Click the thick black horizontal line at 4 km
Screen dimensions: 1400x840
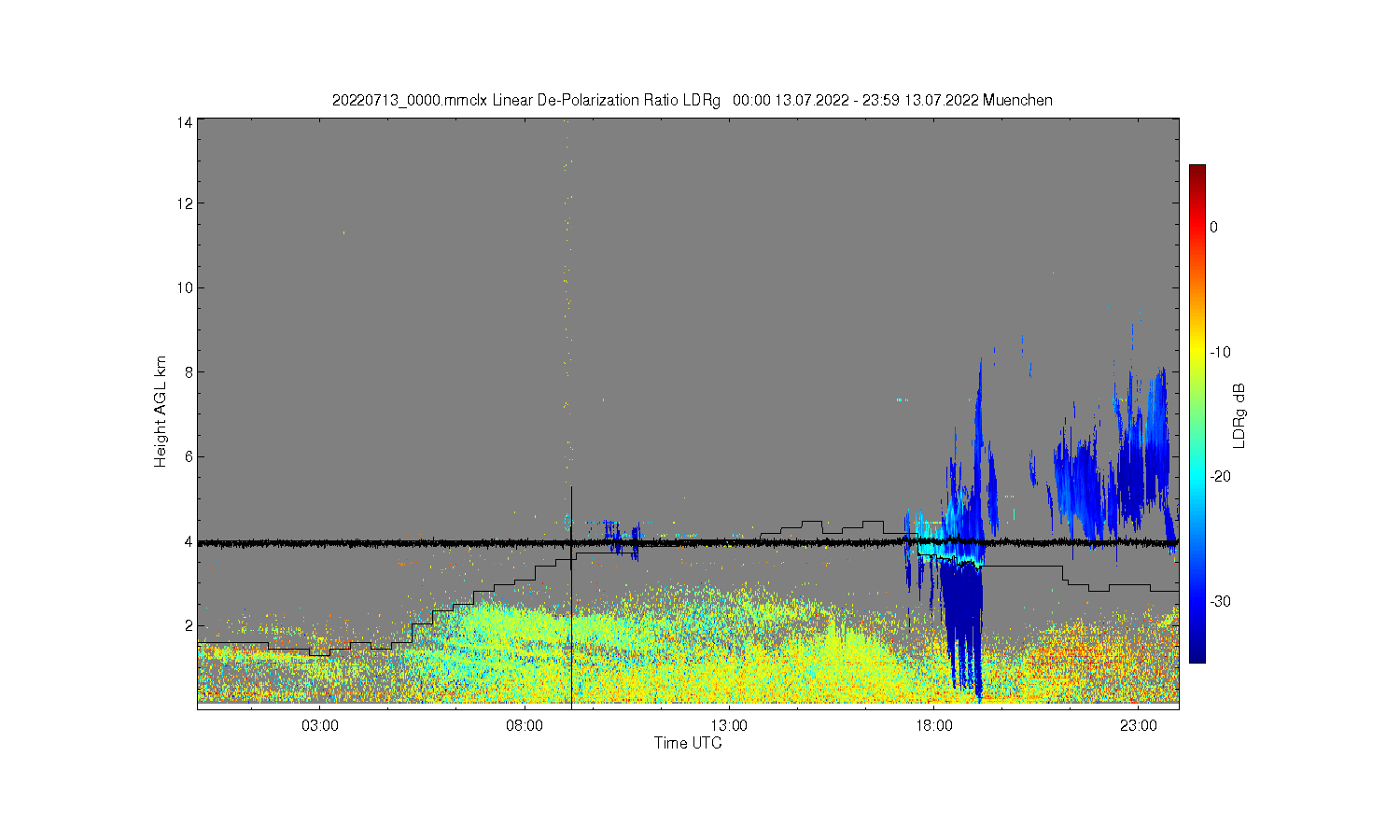pyautogui.click(x=688, y=541)
